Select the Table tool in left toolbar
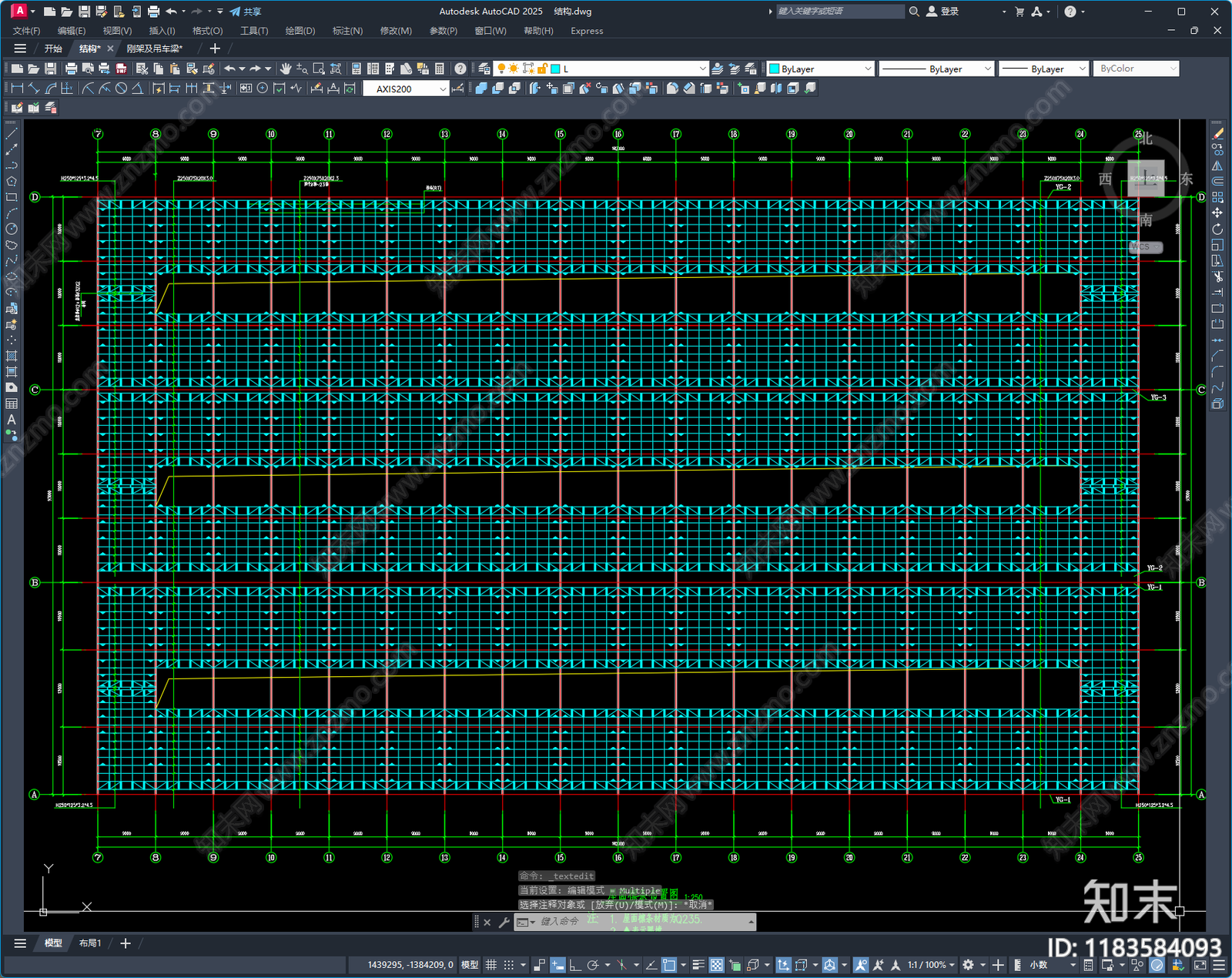 coord(12,404)
